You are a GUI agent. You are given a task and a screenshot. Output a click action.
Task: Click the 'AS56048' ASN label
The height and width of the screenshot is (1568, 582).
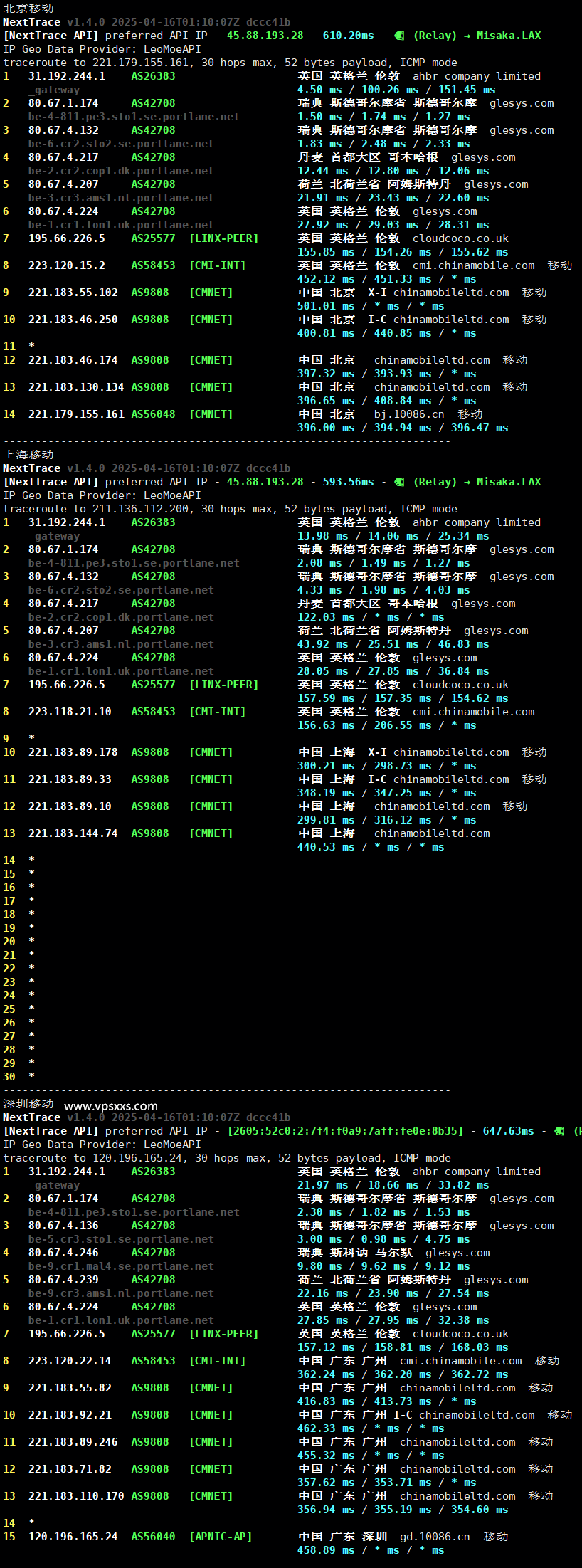click(x=153, y=414)
